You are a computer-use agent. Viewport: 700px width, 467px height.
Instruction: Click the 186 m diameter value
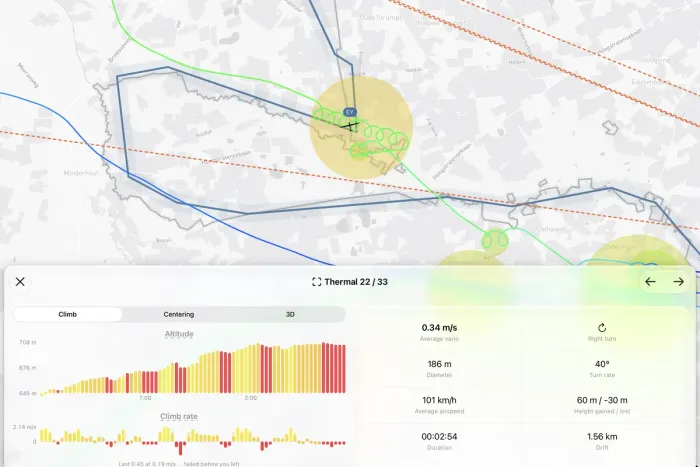click(x=439, y=364)
